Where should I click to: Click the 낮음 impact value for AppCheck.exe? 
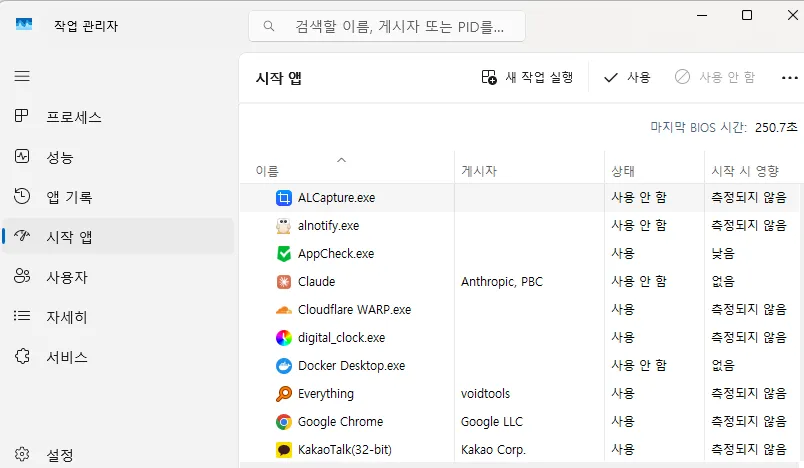point(723,253)
